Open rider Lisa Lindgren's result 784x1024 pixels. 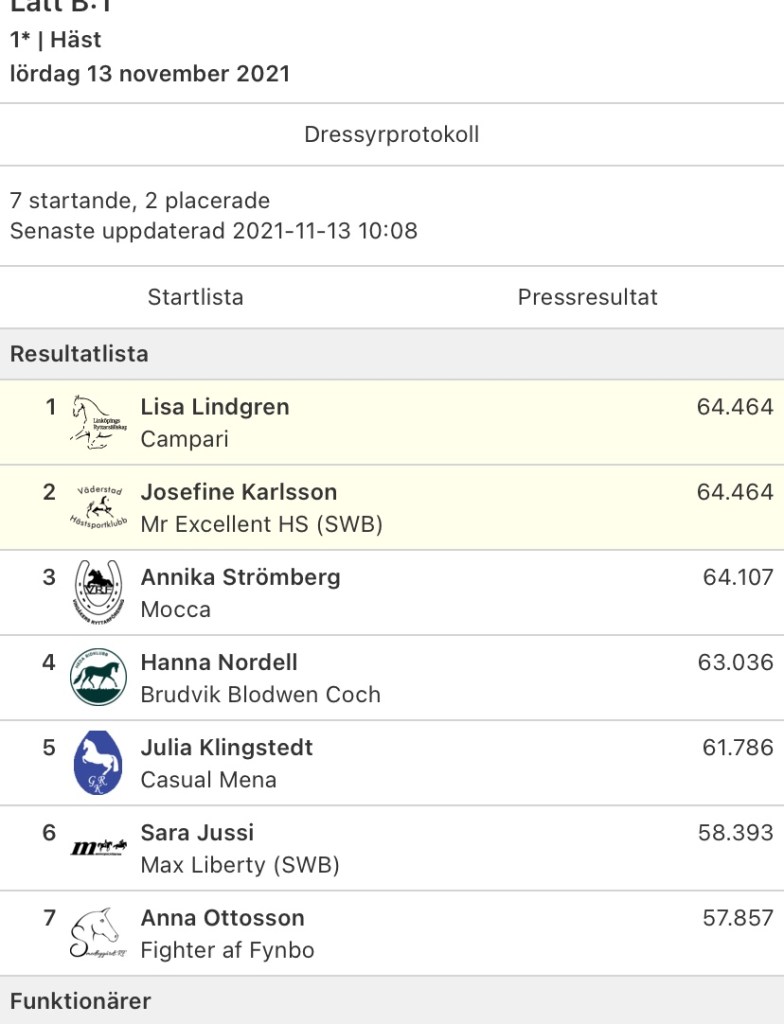(x=215, y=407)
